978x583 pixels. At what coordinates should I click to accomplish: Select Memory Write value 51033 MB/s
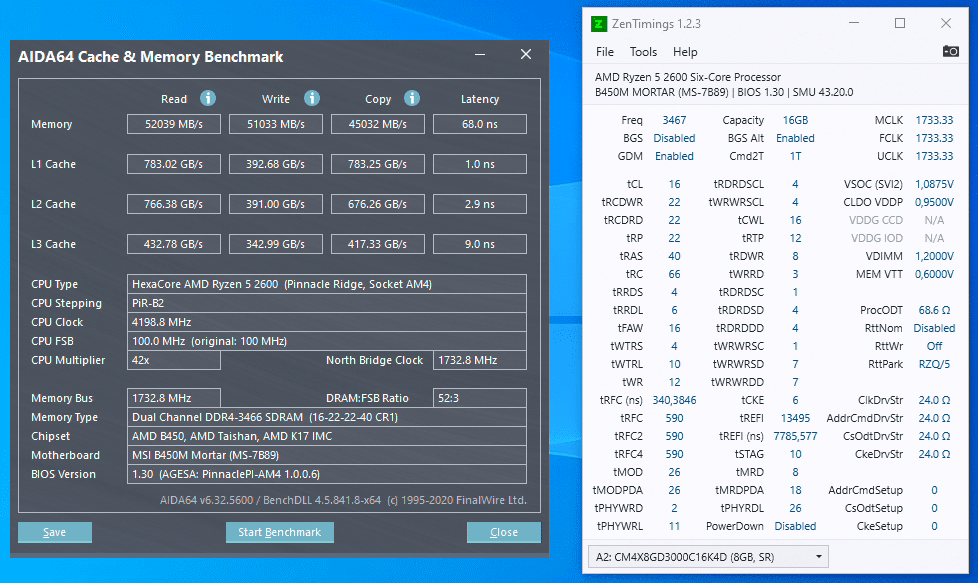tap(276, 124)
